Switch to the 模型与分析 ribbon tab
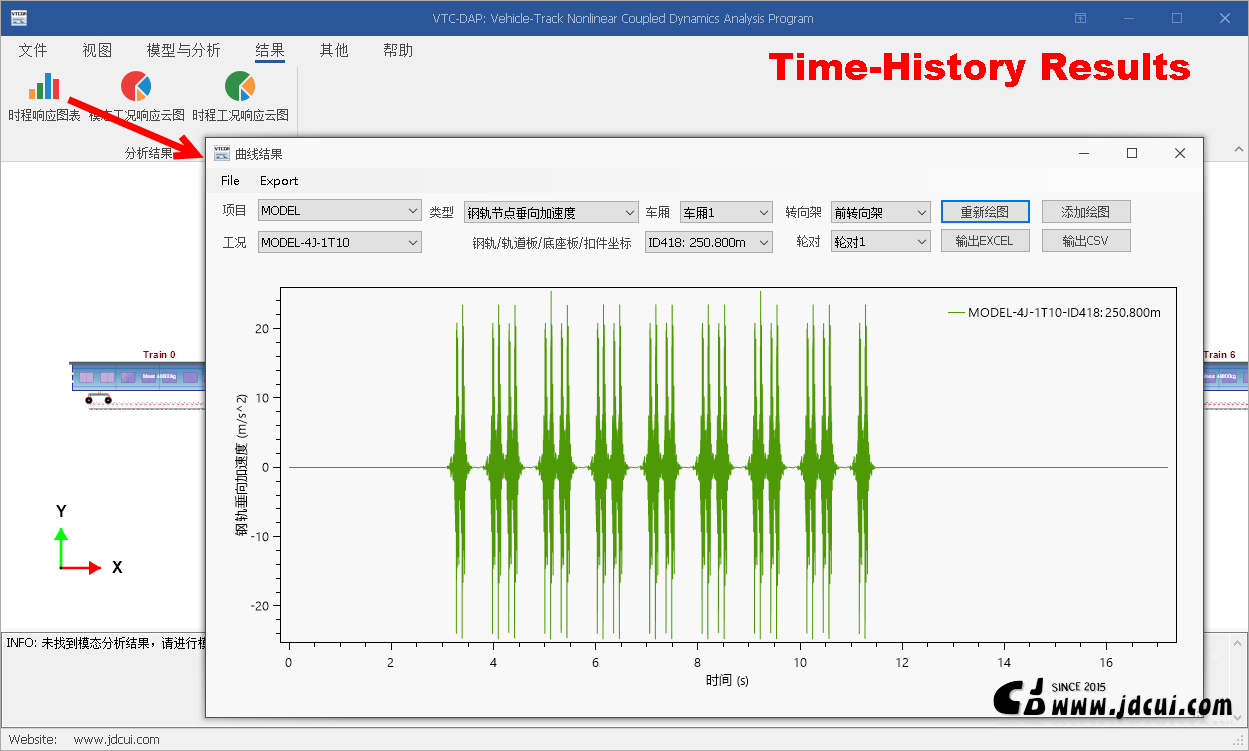The image size is (1249, 751). [183, 50]
